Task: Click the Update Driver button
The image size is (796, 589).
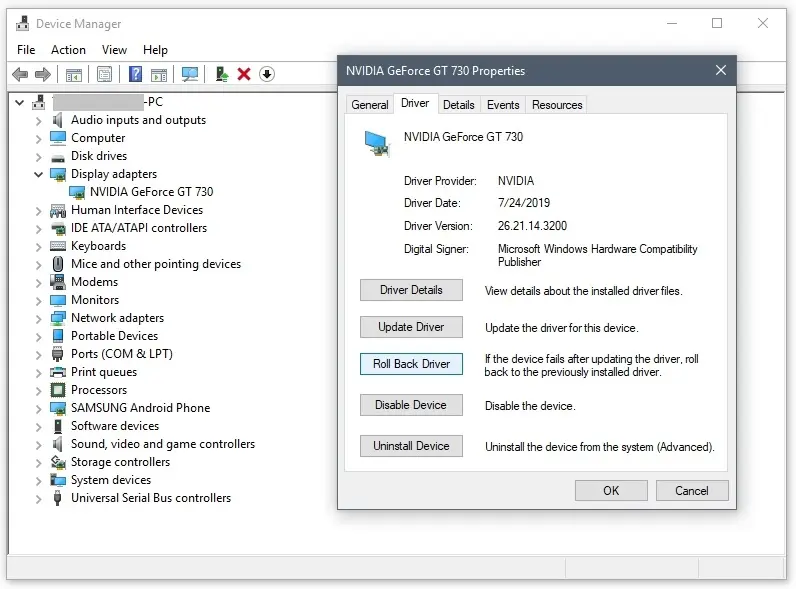Action: (x=411, y=327)
